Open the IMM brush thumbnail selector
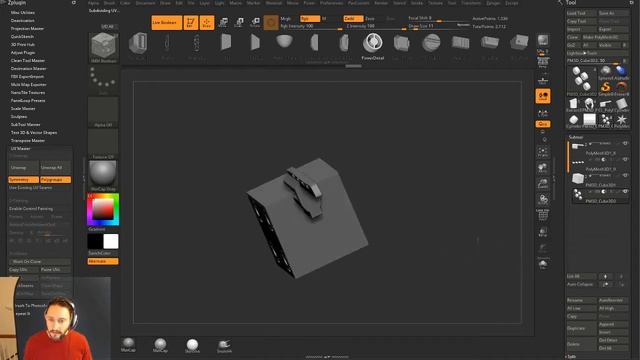Viewport: 640px width, 360px height. pos(103,47)
